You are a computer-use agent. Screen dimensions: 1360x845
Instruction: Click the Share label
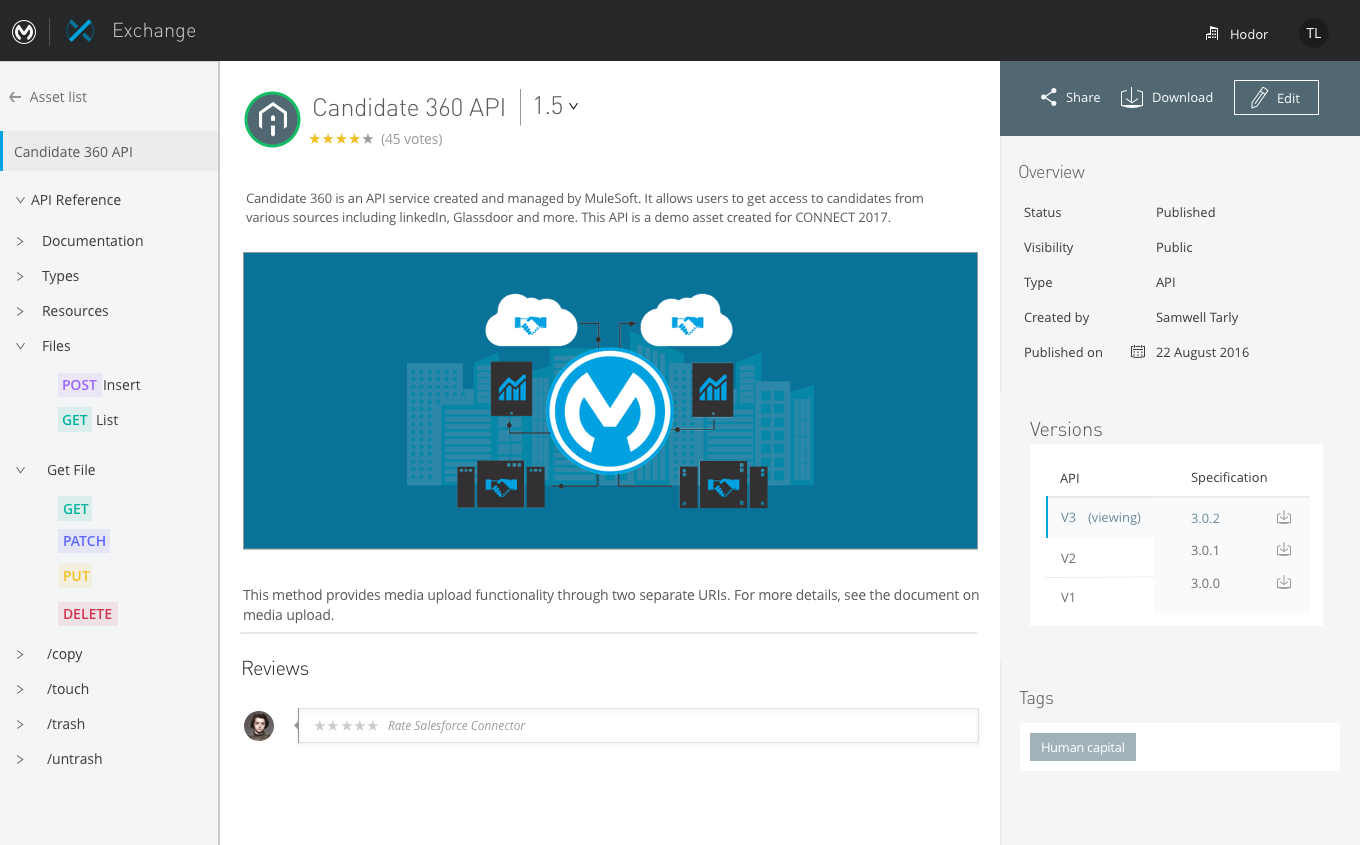pos(1083,97)
